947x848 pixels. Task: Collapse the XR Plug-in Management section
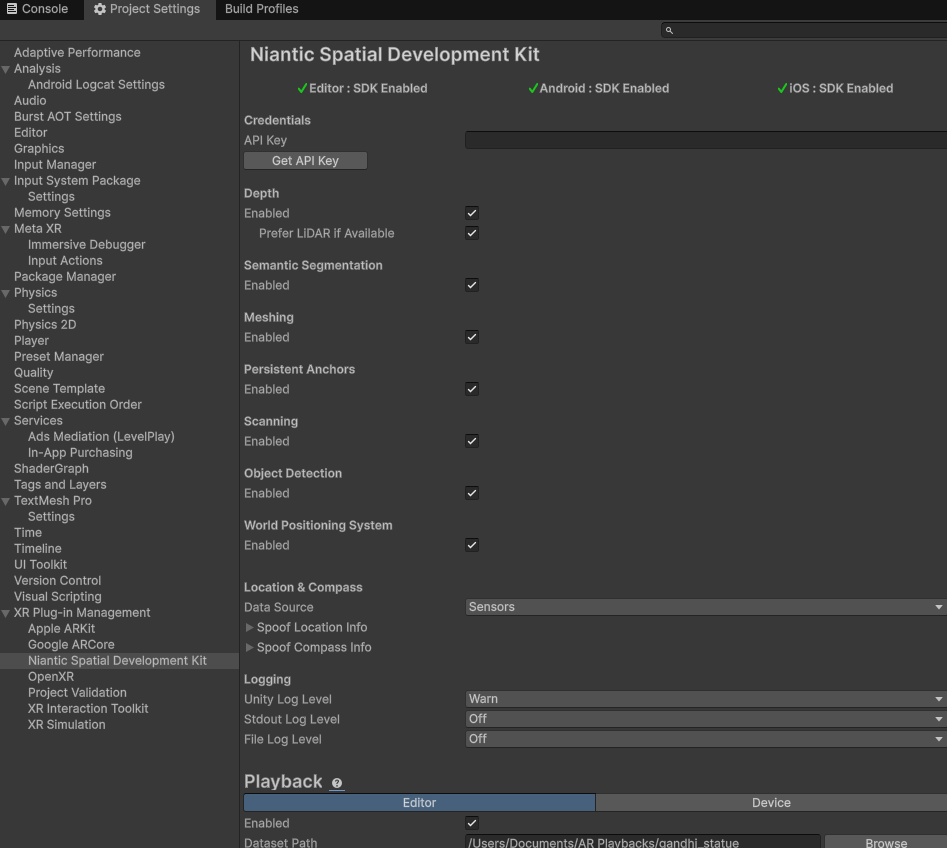pyautogui.click(x=6, y=612)
